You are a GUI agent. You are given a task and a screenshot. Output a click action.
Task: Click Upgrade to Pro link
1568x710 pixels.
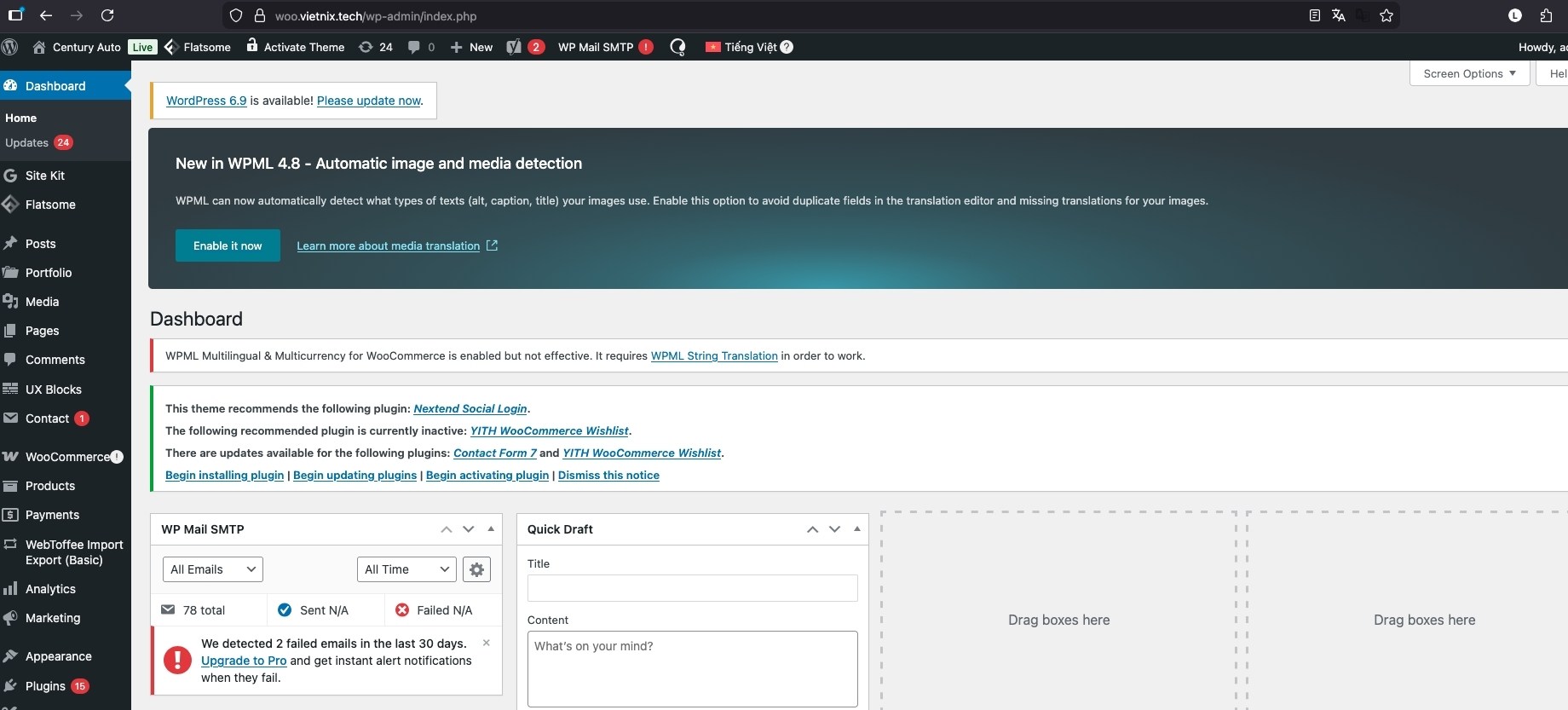(244, 661)
